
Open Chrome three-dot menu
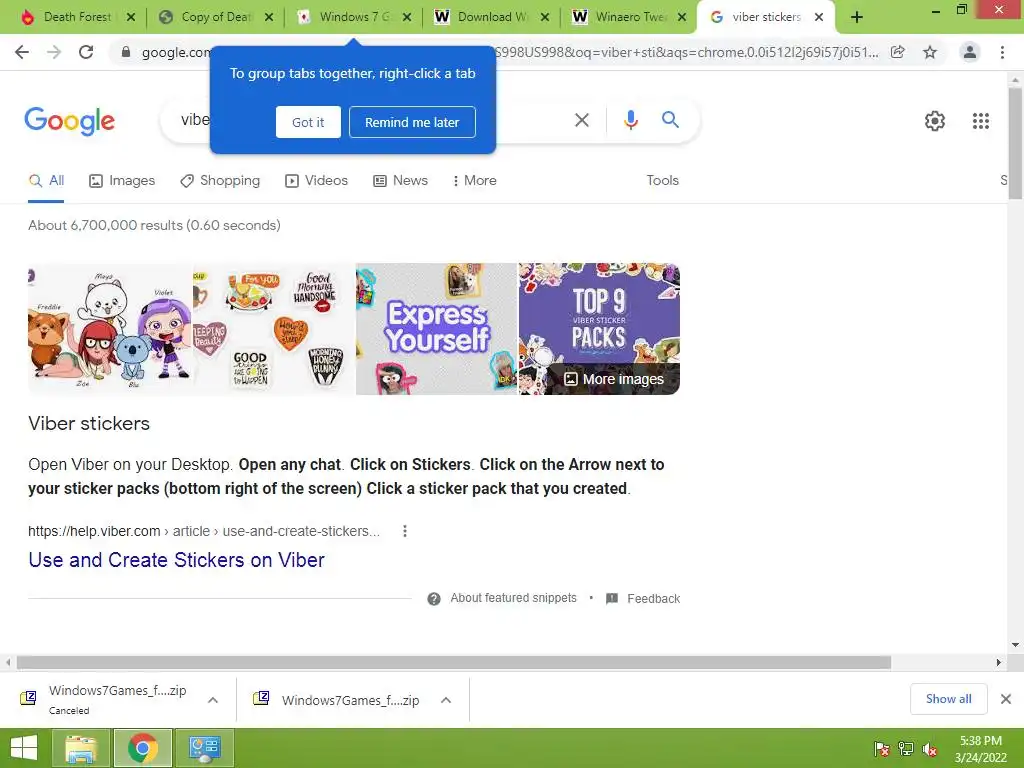[1002, 52]
